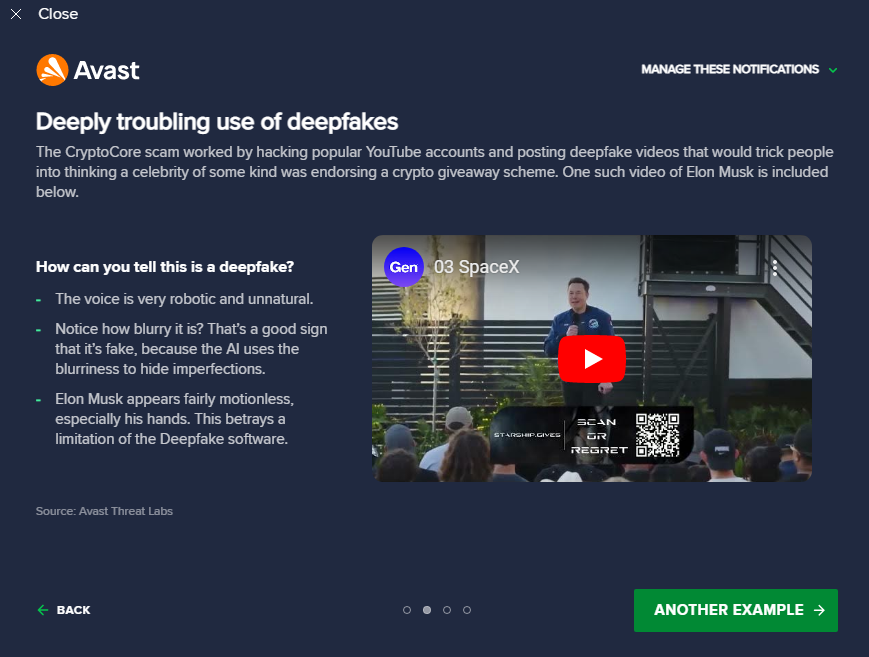869x657 pixels.
Task: Open the 03 SpaceX video title
Action: pyautogui.click(x=476, y=267)
